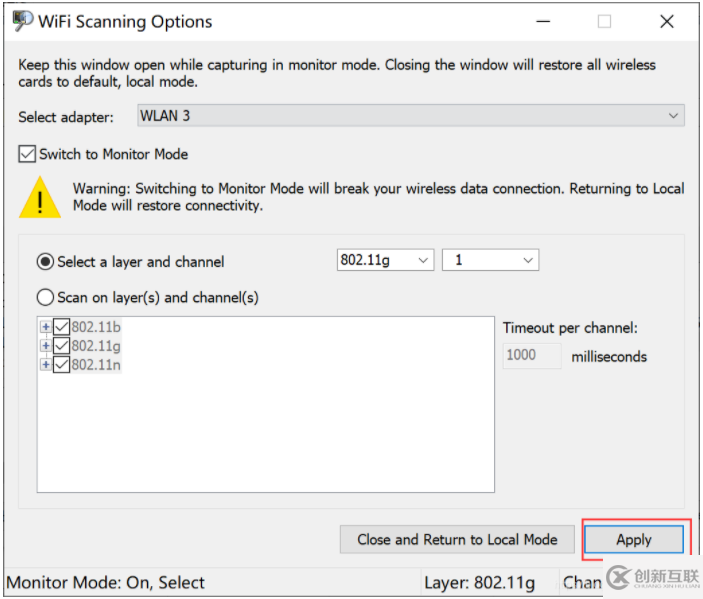Screen dimensions: 703x599
Task: Minimize the WiFi Scanning Options window
Action: coord(543,22)
